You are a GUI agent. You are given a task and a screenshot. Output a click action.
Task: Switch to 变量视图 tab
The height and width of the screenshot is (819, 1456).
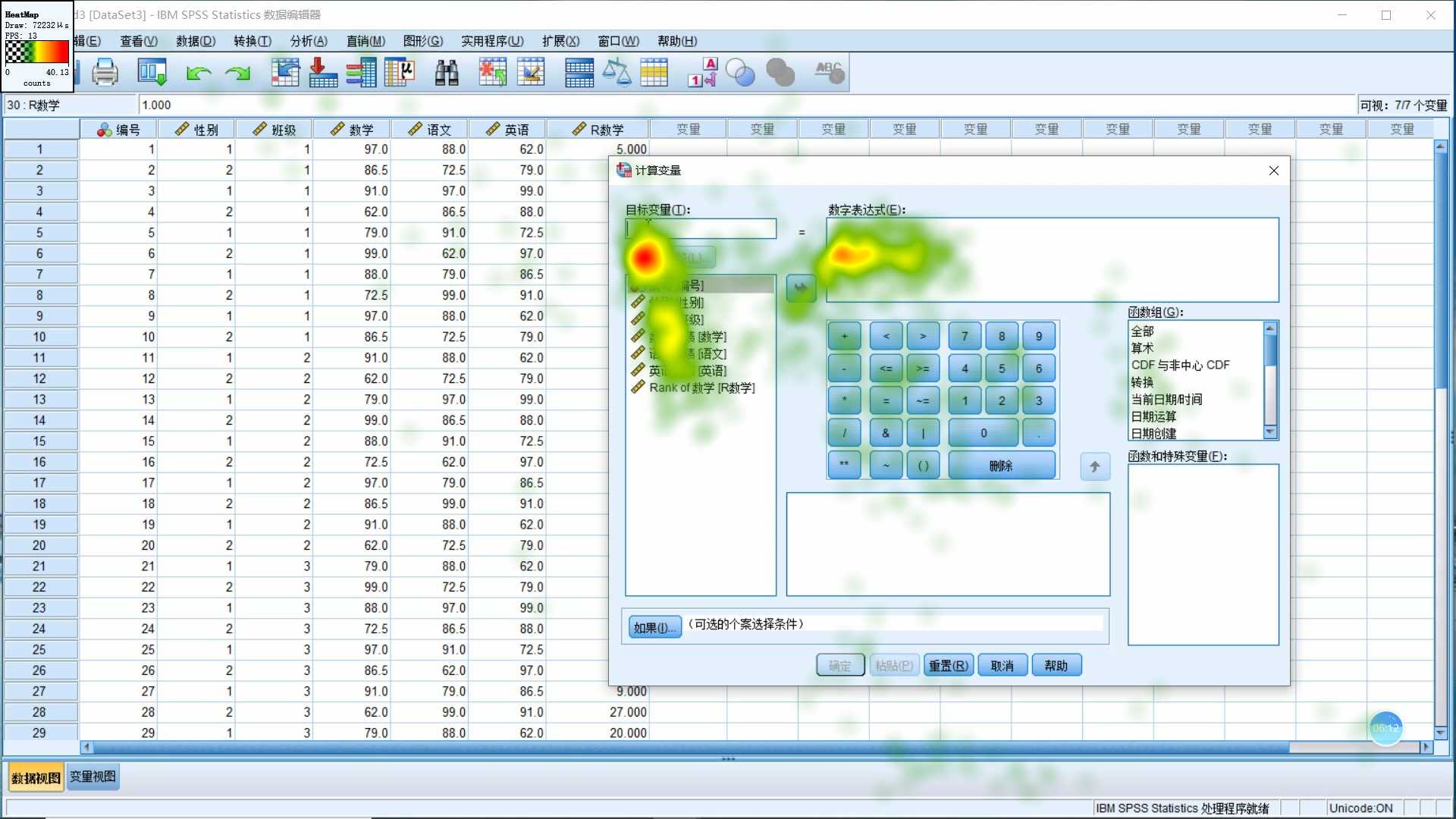click(x=93, y=777)
